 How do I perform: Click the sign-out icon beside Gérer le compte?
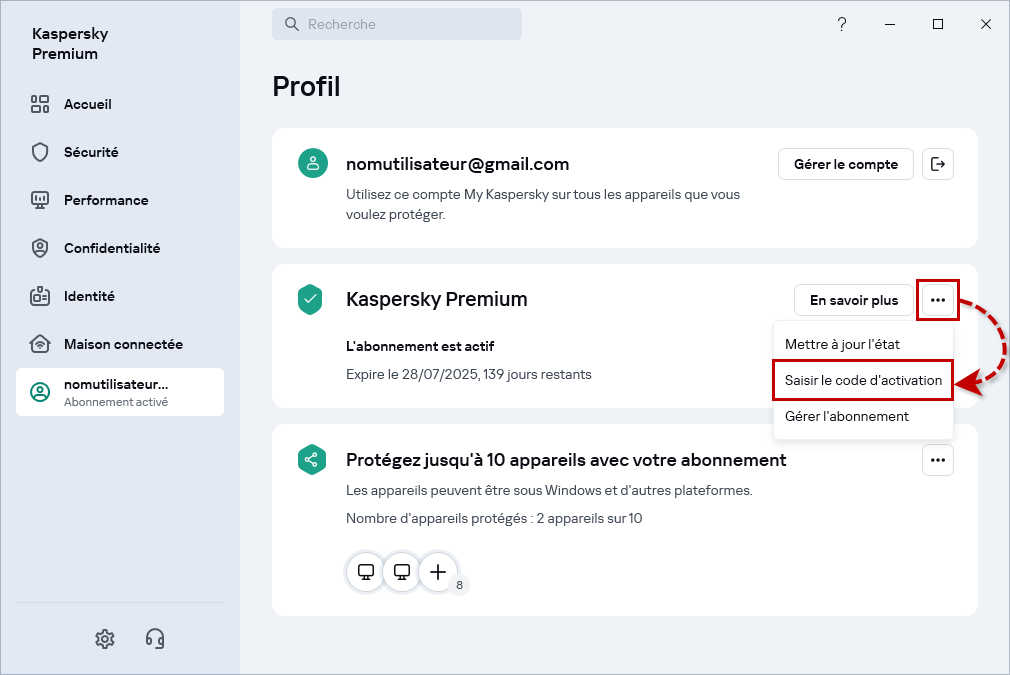click(x=938, y=164)
